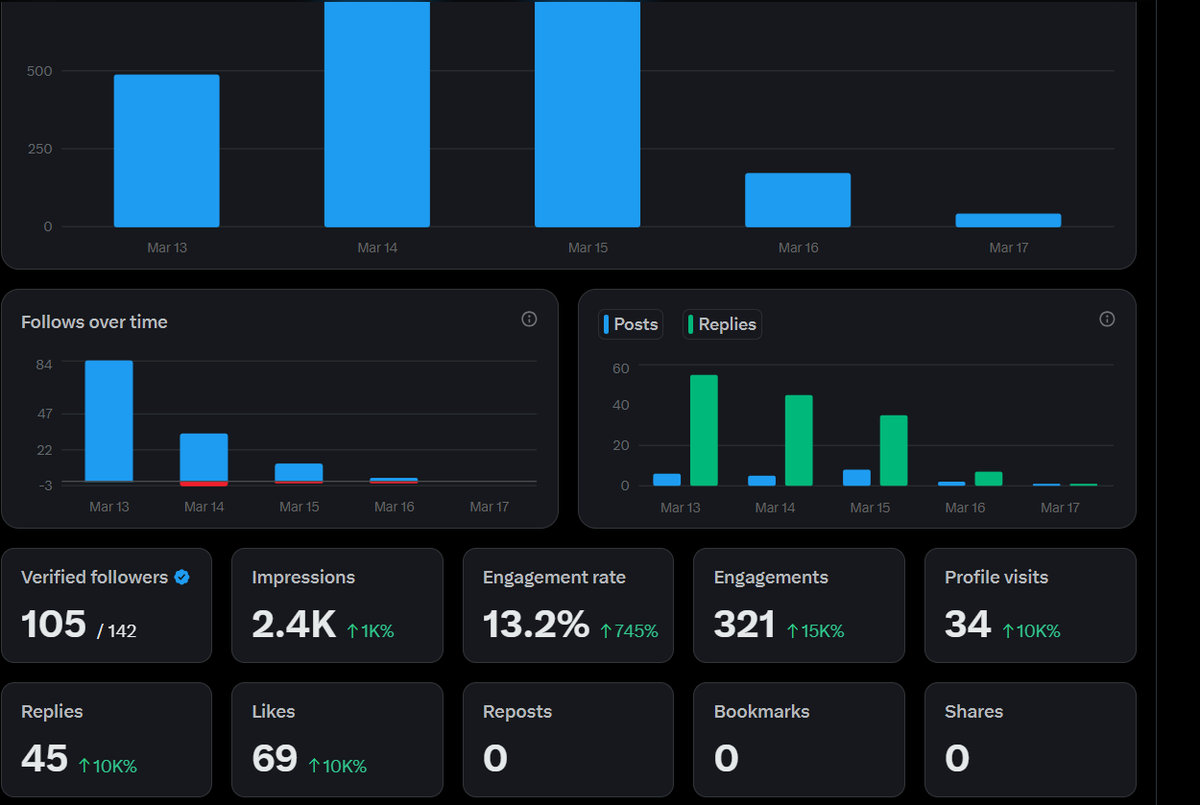Select the Profile visits metric card
Image resolution: width=1200 pixels, height=805 pixels.
coord(1030,605)
